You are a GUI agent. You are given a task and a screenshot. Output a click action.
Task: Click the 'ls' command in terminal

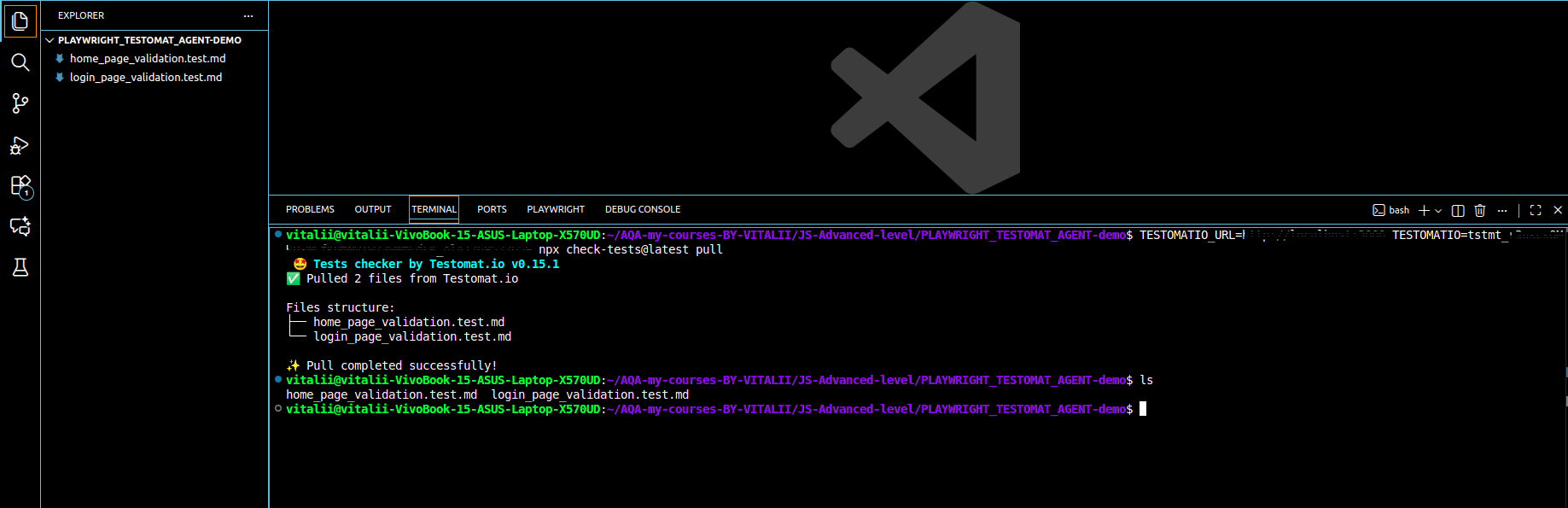pyautogui.click(x=1146, y=381)
